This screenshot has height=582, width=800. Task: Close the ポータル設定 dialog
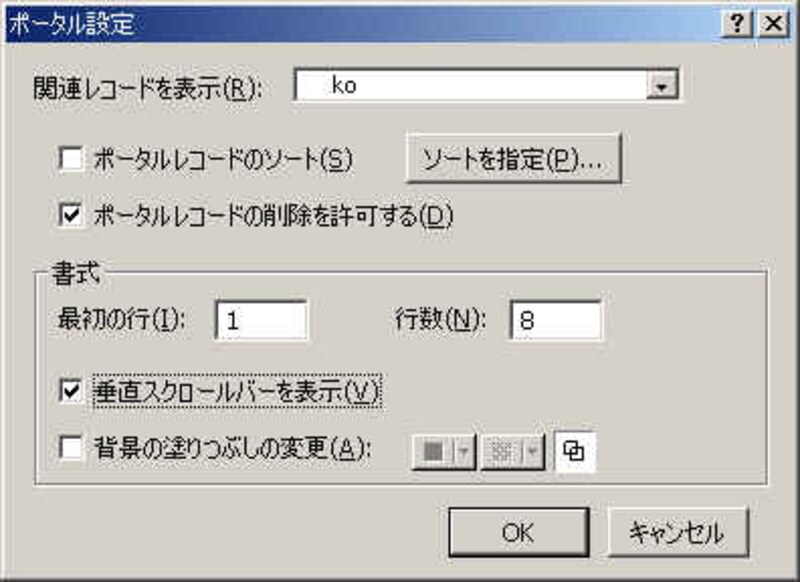(773, 23)
